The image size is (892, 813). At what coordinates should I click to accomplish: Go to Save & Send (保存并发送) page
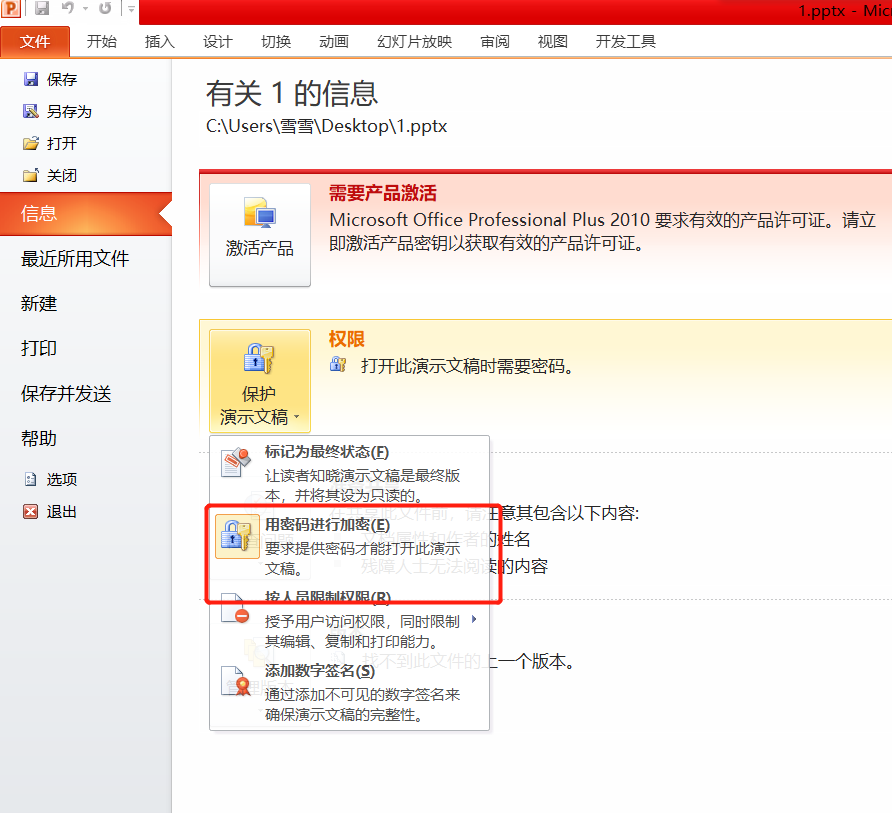[x=66, y=394]
